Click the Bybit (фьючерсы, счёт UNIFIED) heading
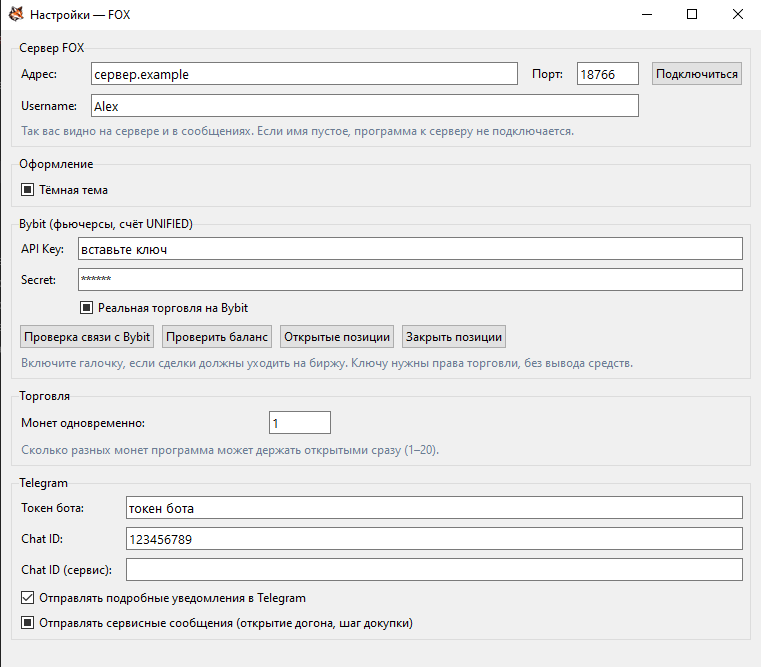This screenshot has width=761, height=667. 106,224
